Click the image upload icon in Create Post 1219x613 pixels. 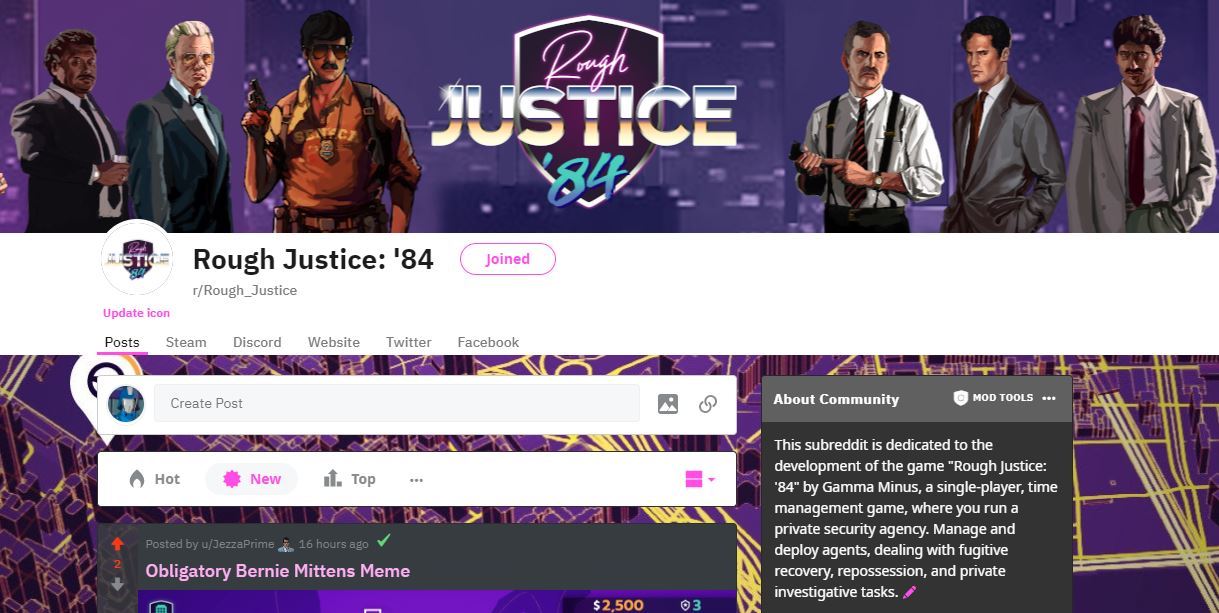click(668, 404)
